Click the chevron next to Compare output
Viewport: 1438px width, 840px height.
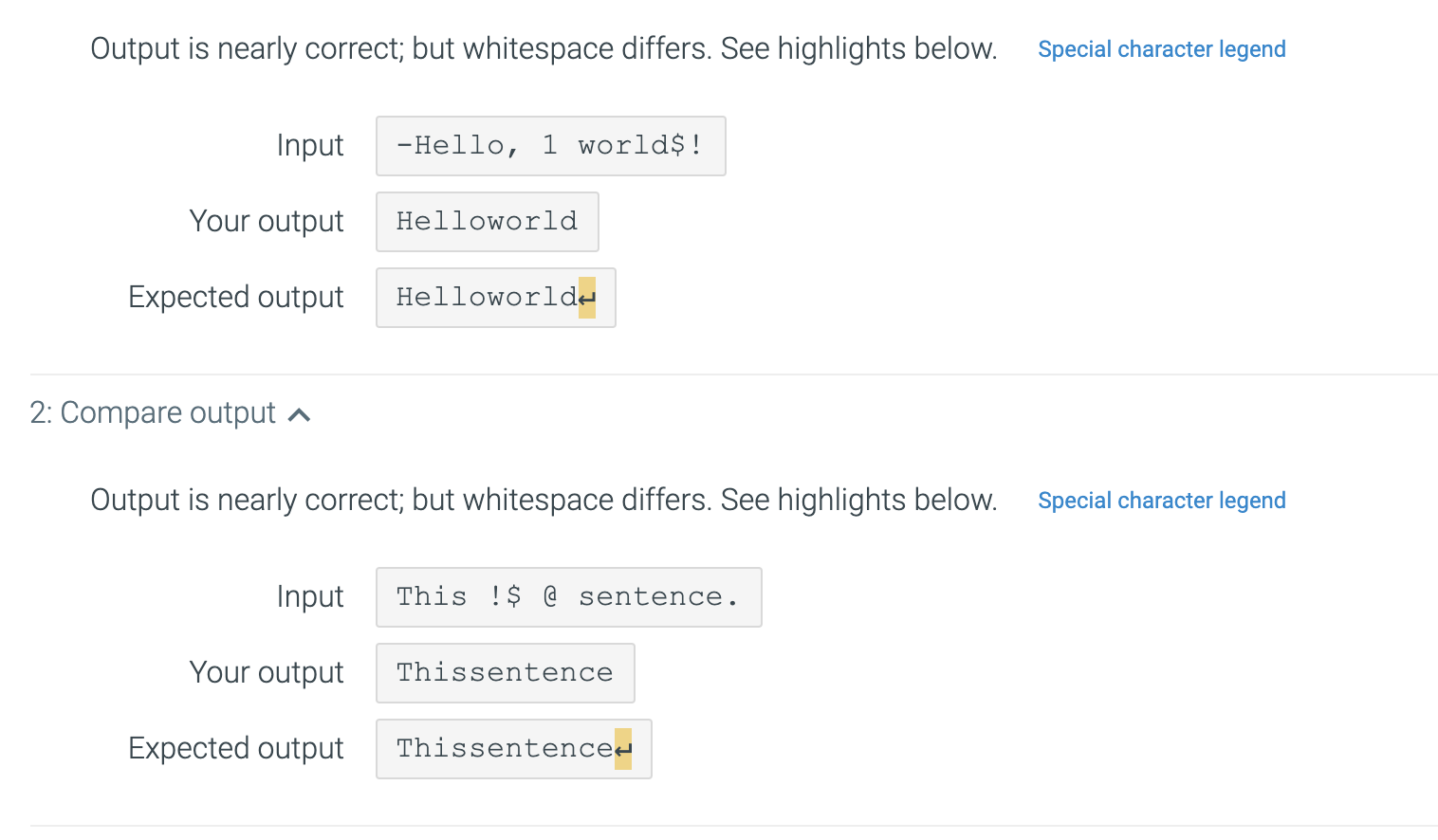coord(300,413)
